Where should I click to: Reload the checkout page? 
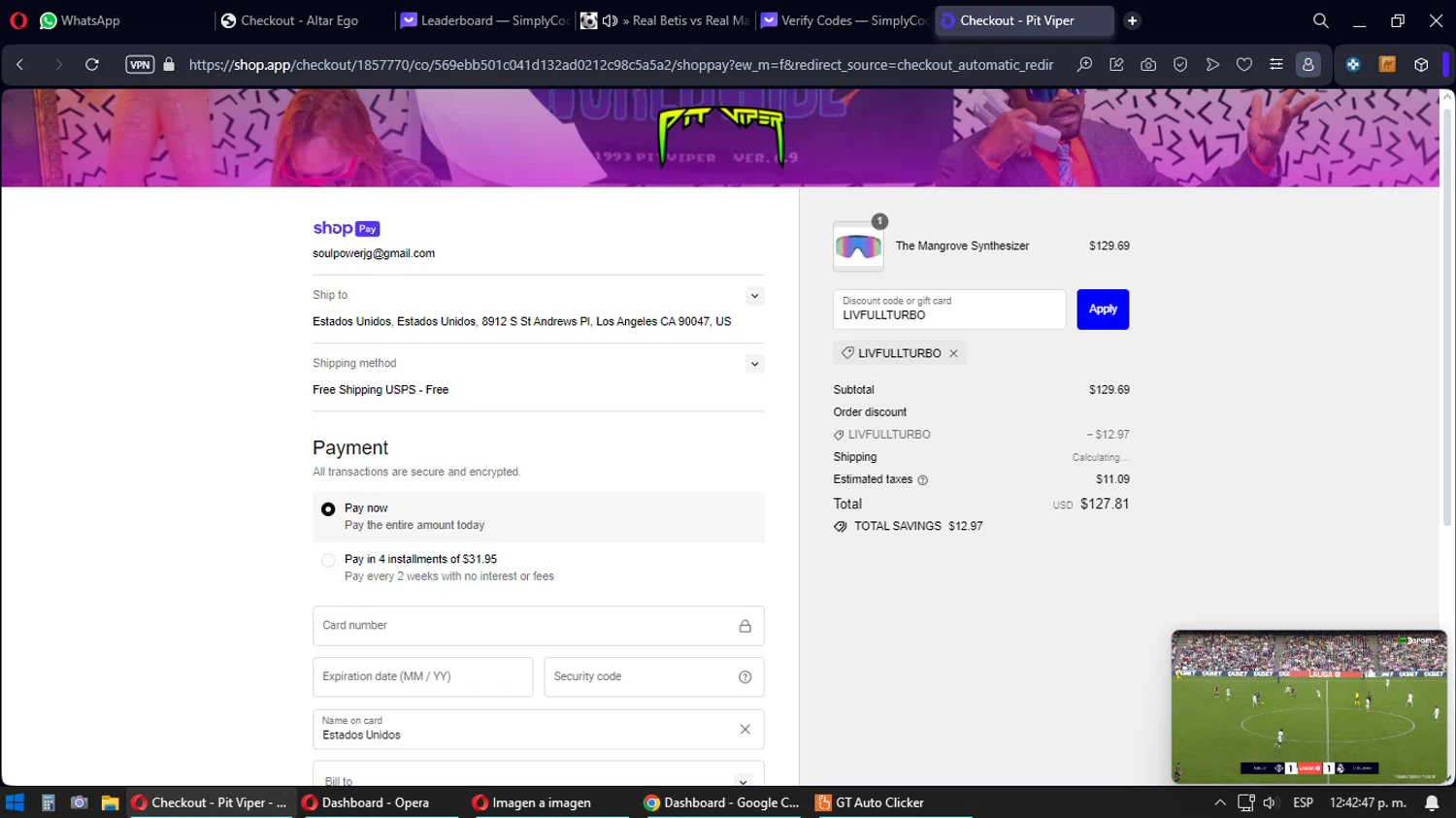(92, 65)
